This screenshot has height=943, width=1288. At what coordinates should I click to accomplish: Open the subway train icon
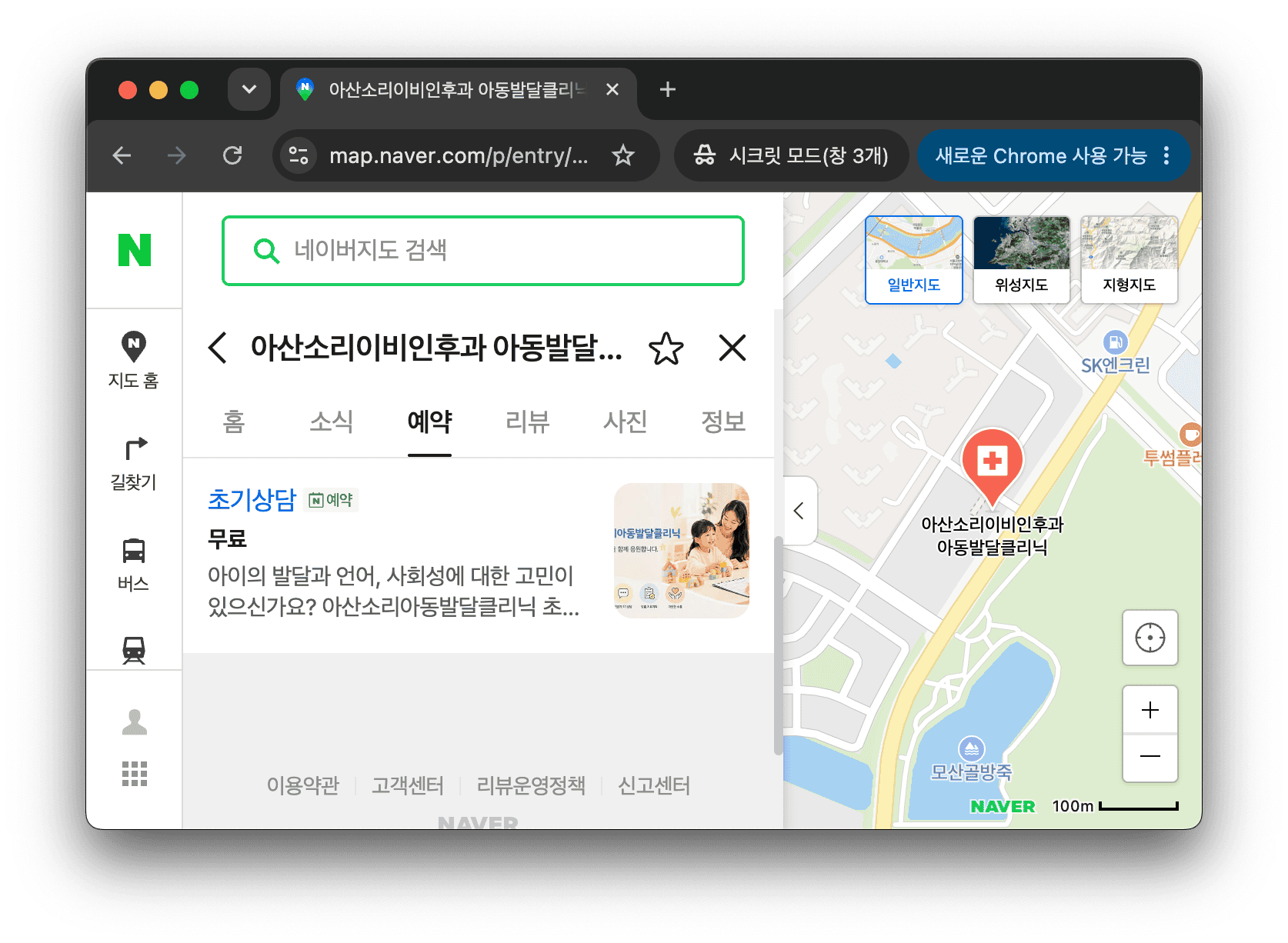tap(134, 650)
